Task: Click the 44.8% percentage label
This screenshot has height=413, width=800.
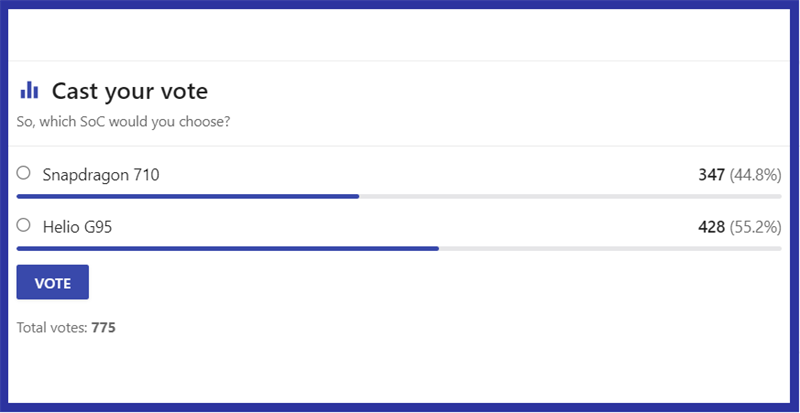Action: coord(756,175)
